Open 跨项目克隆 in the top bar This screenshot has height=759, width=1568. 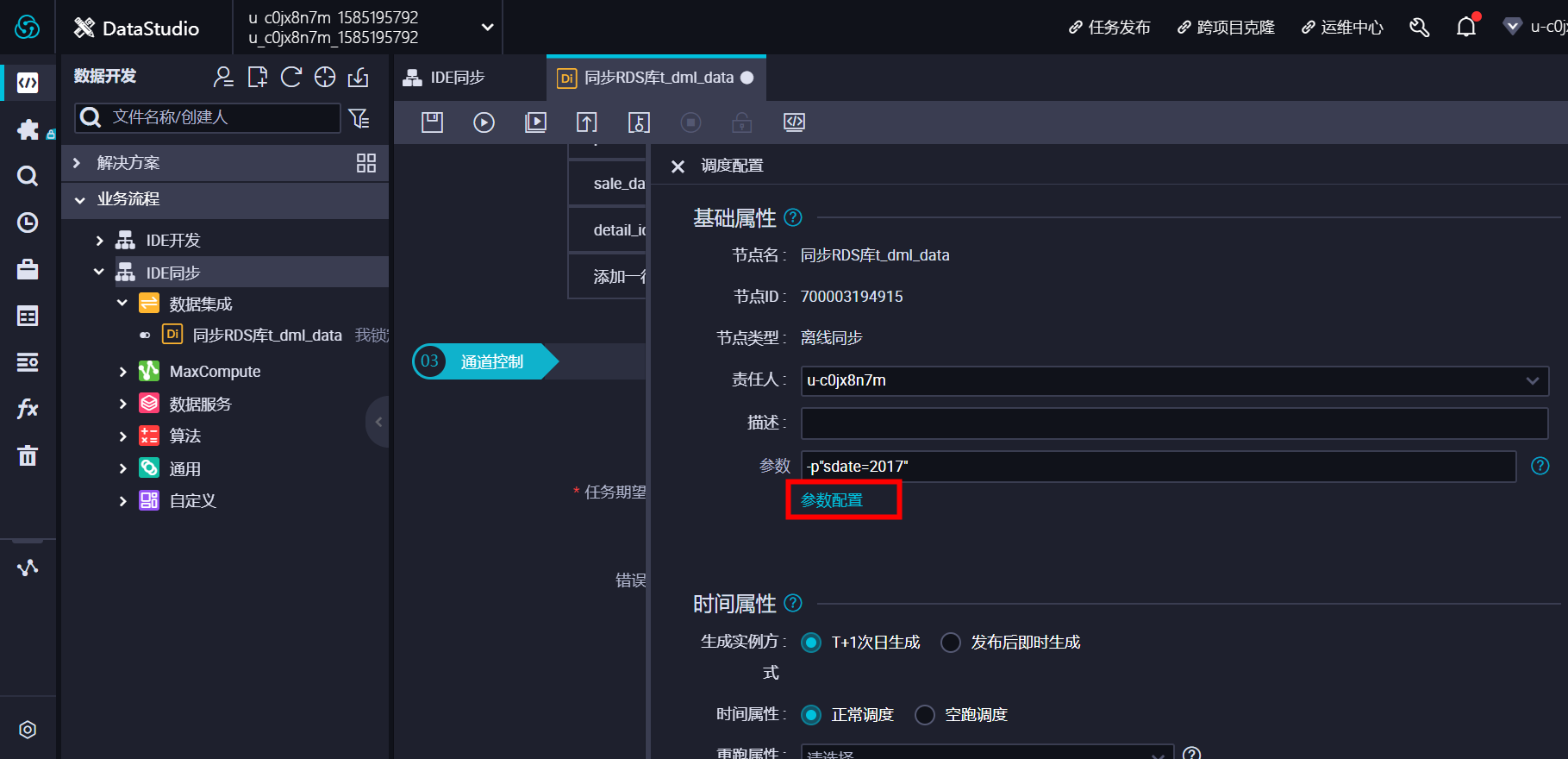point(1226,28)
